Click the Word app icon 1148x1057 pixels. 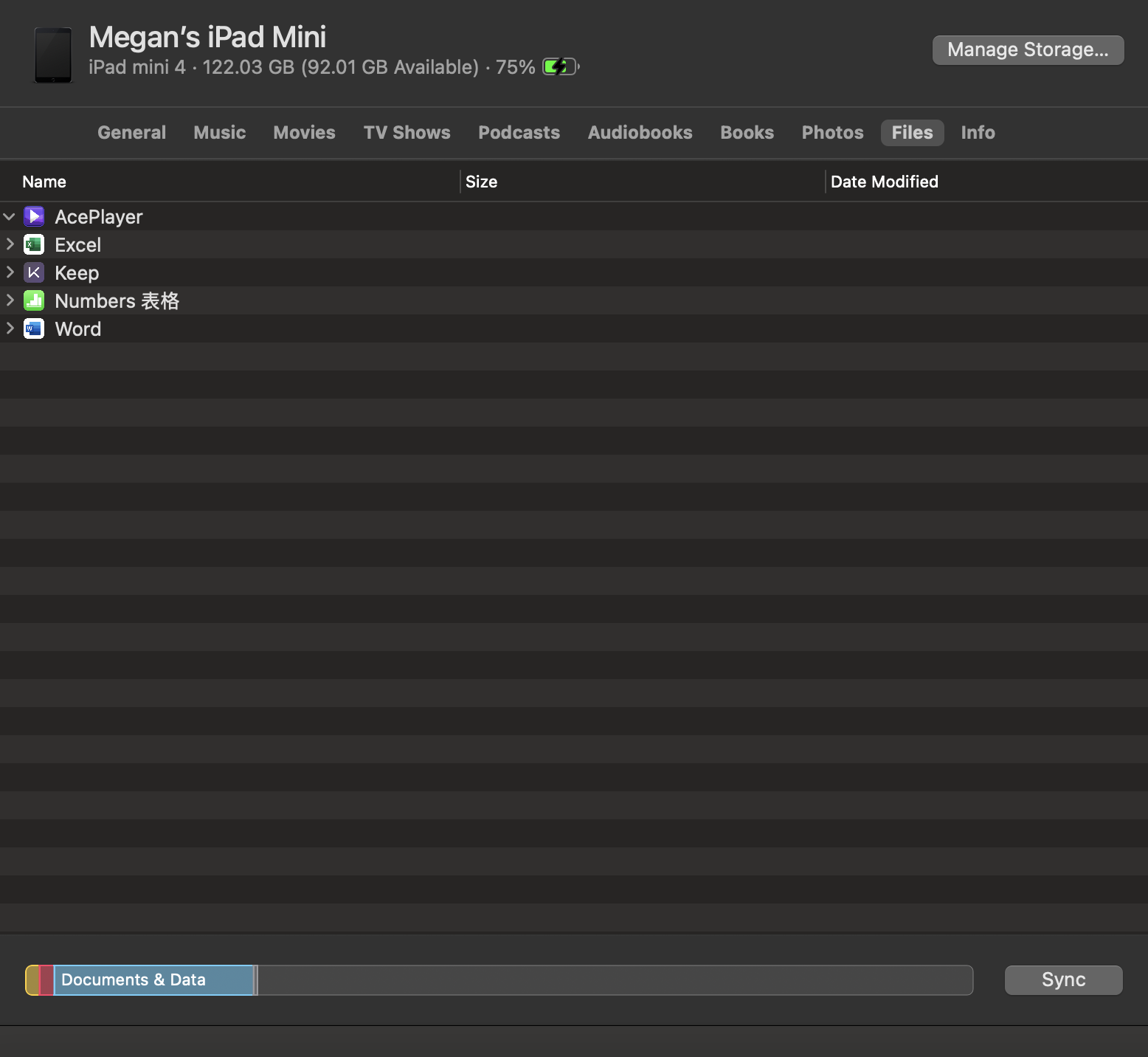(x=34, y=328)
